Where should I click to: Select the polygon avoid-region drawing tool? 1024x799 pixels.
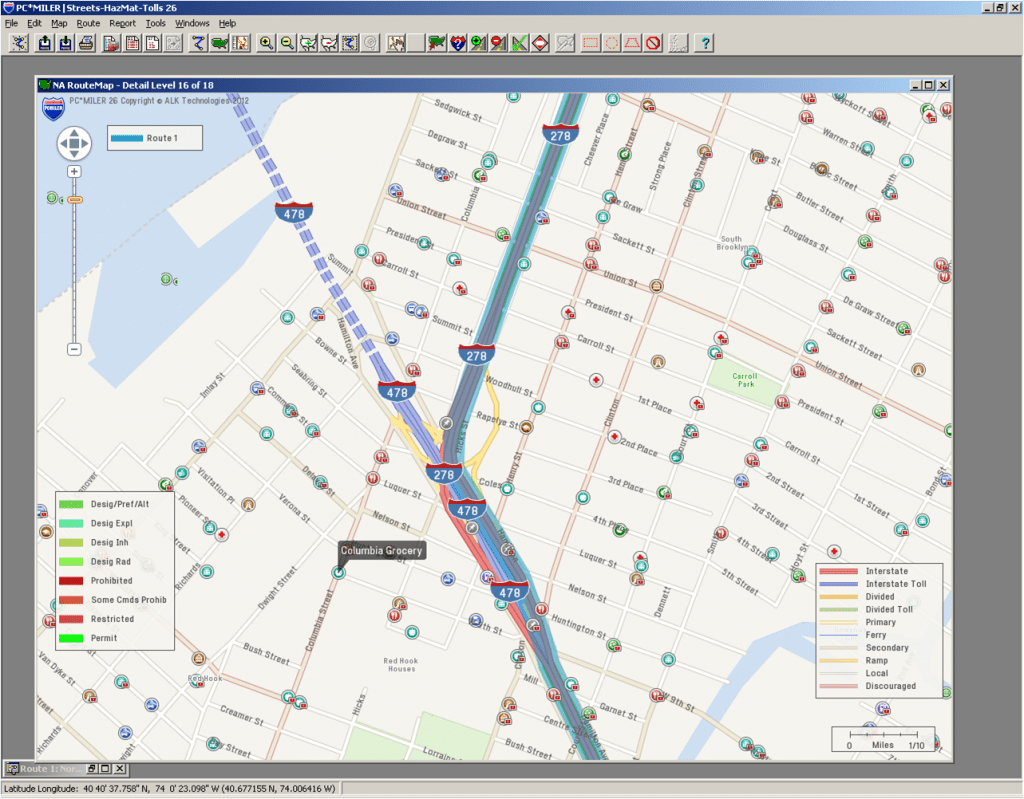[x=633, y=43]
